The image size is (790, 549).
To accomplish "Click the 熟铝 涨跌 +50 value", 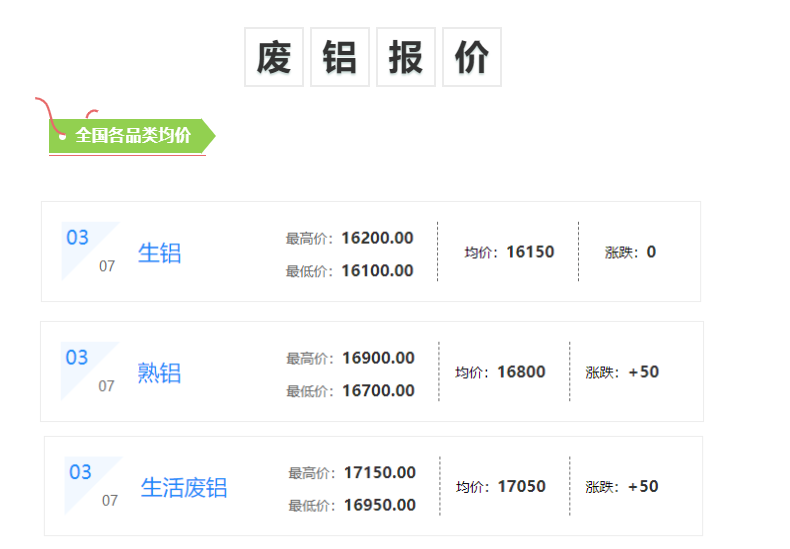I will (x=644, y=372).
